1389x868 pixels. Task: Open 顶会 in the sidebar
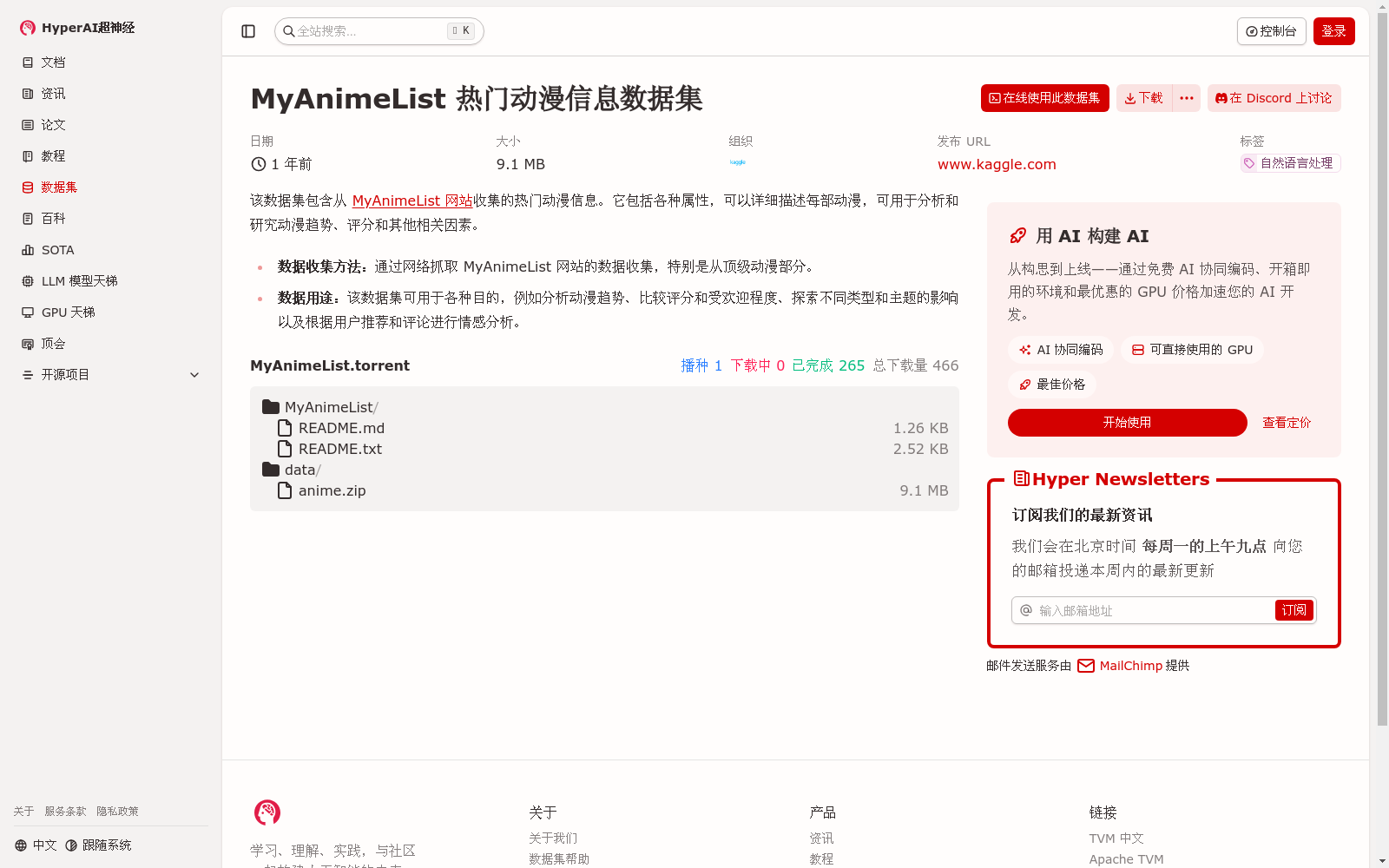(111, 344)
